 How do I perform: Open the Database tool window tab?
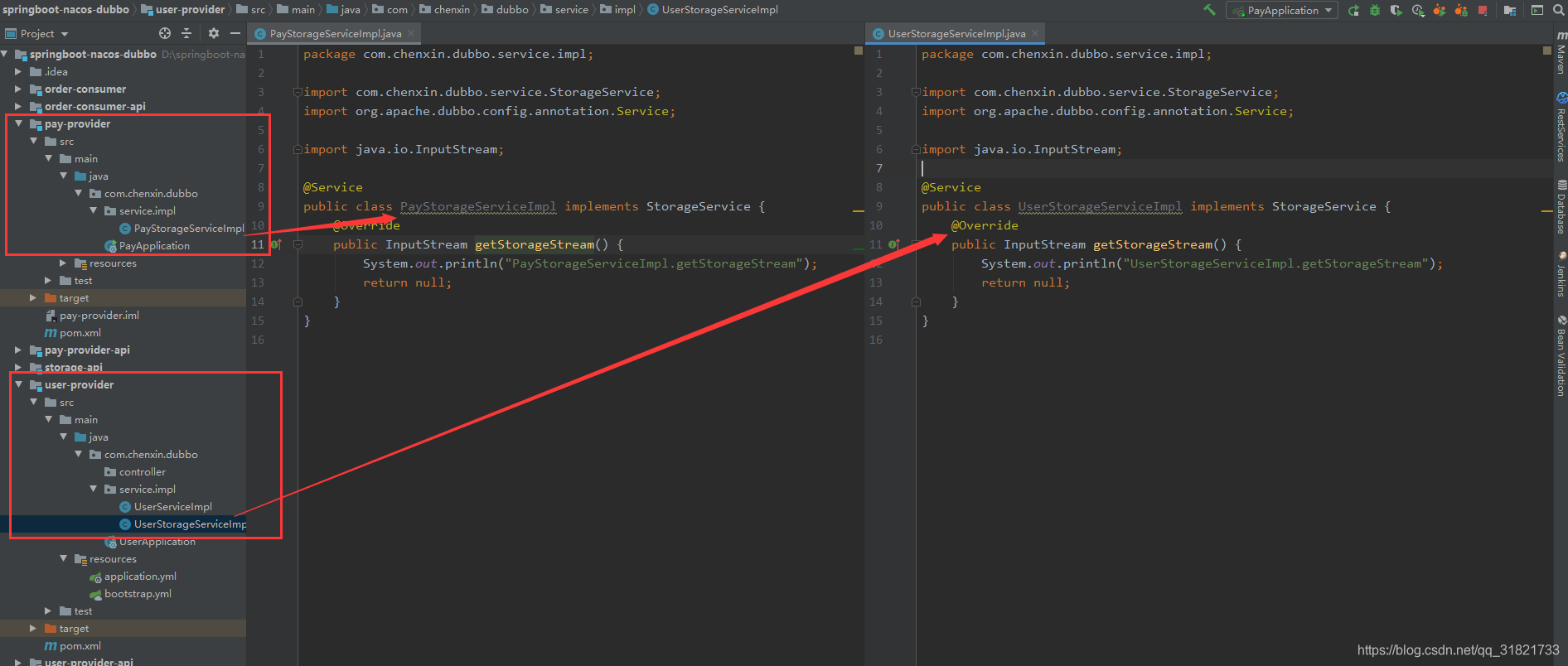pyautogui.click(x=1561, y=206)
